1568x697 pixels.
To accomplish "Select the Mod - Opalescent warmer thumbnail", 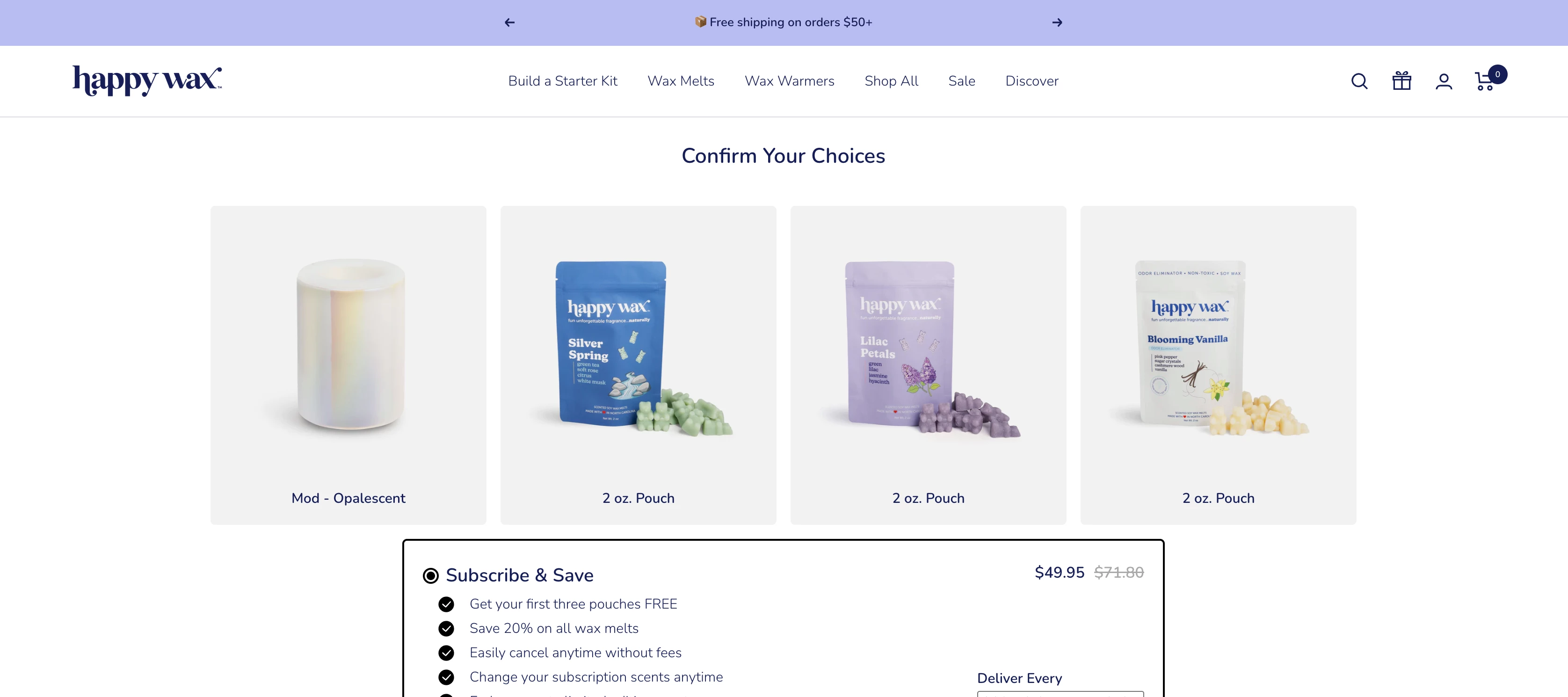I will click(348, 345).
